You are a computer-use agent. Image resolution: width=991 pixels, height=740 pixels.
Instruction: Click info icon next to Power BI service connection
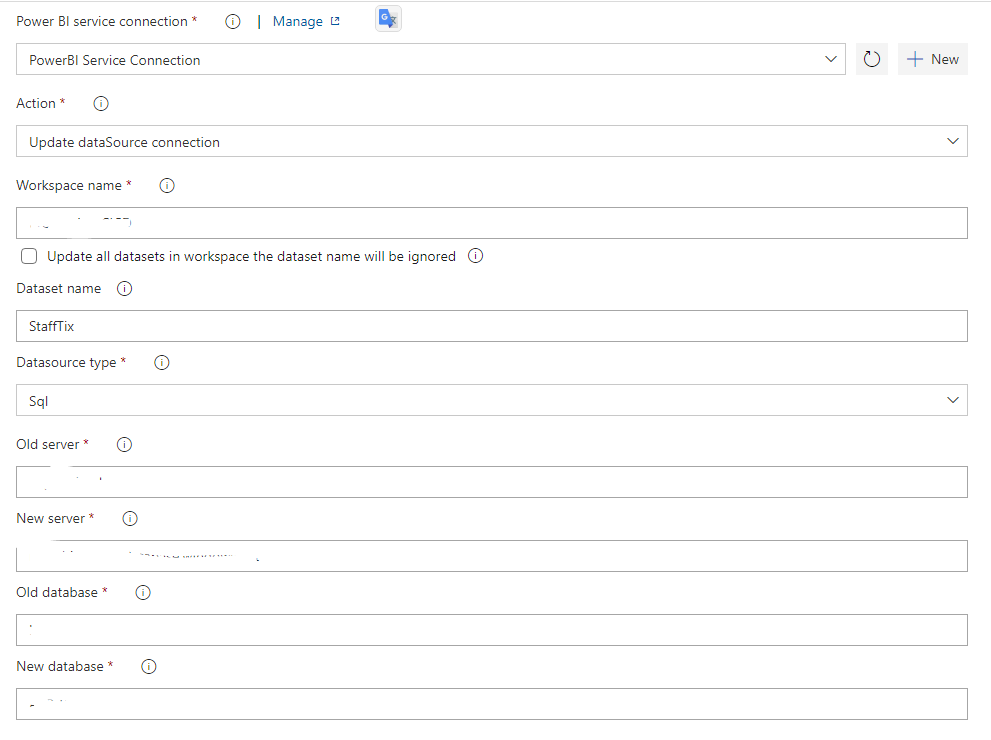[x=233, y=21]
